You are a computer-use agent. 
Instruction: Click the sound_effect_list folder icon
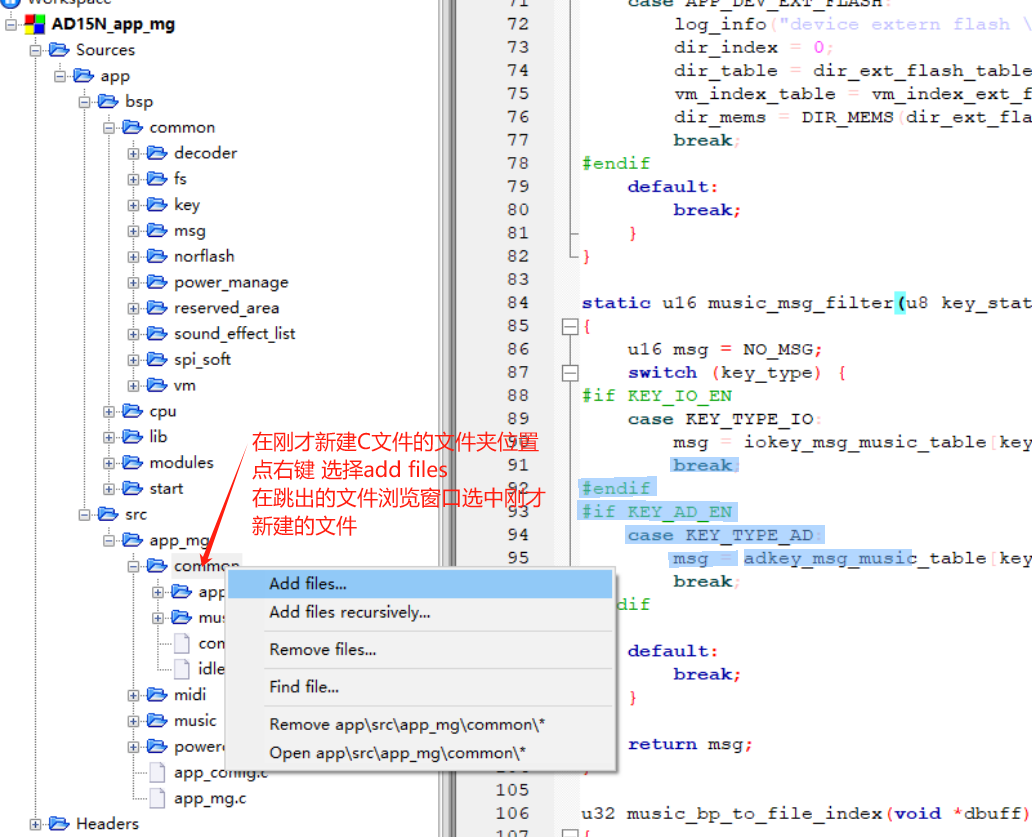coord(157,334)
